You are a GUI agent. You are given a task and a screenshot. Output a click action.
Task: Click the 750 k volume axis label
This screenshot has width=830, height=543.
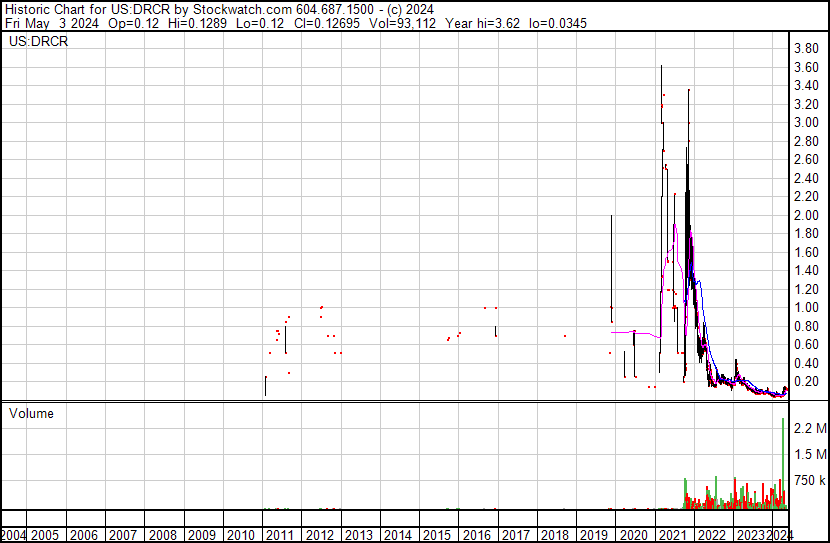tap(809, 480)
